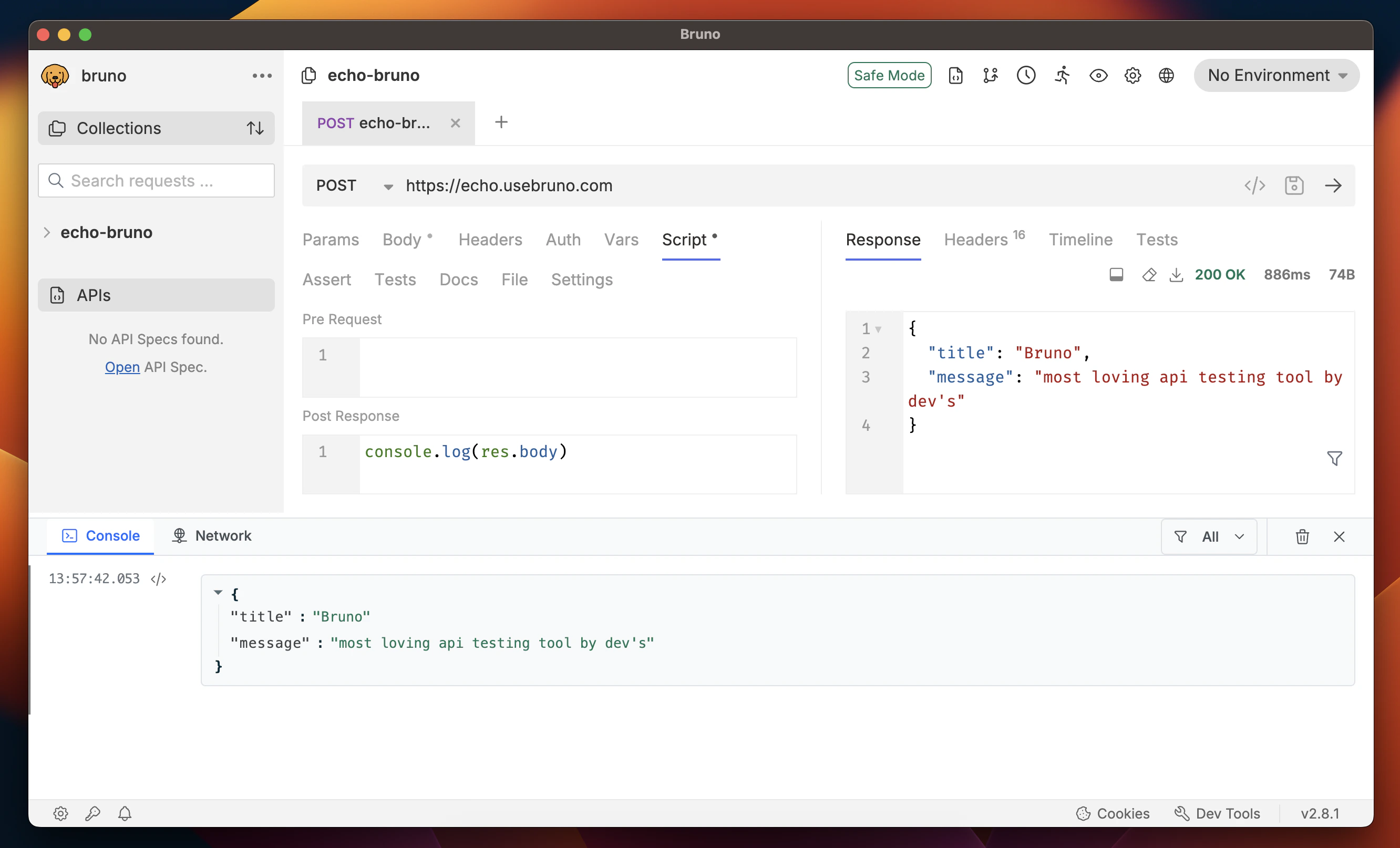The image size is (1400, 848).
Task: Open the Timeline response tab
Action: coord(1080,240)
